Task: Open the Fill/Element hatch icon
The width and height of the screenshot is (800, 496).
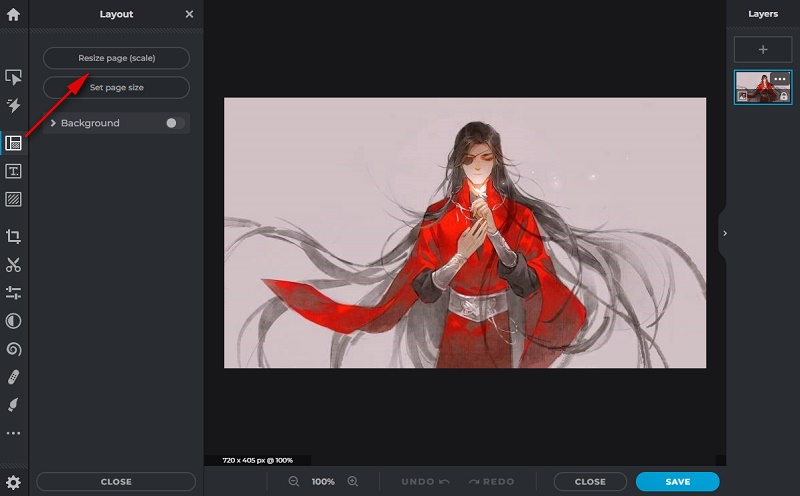Action: (x=13, y=199)
